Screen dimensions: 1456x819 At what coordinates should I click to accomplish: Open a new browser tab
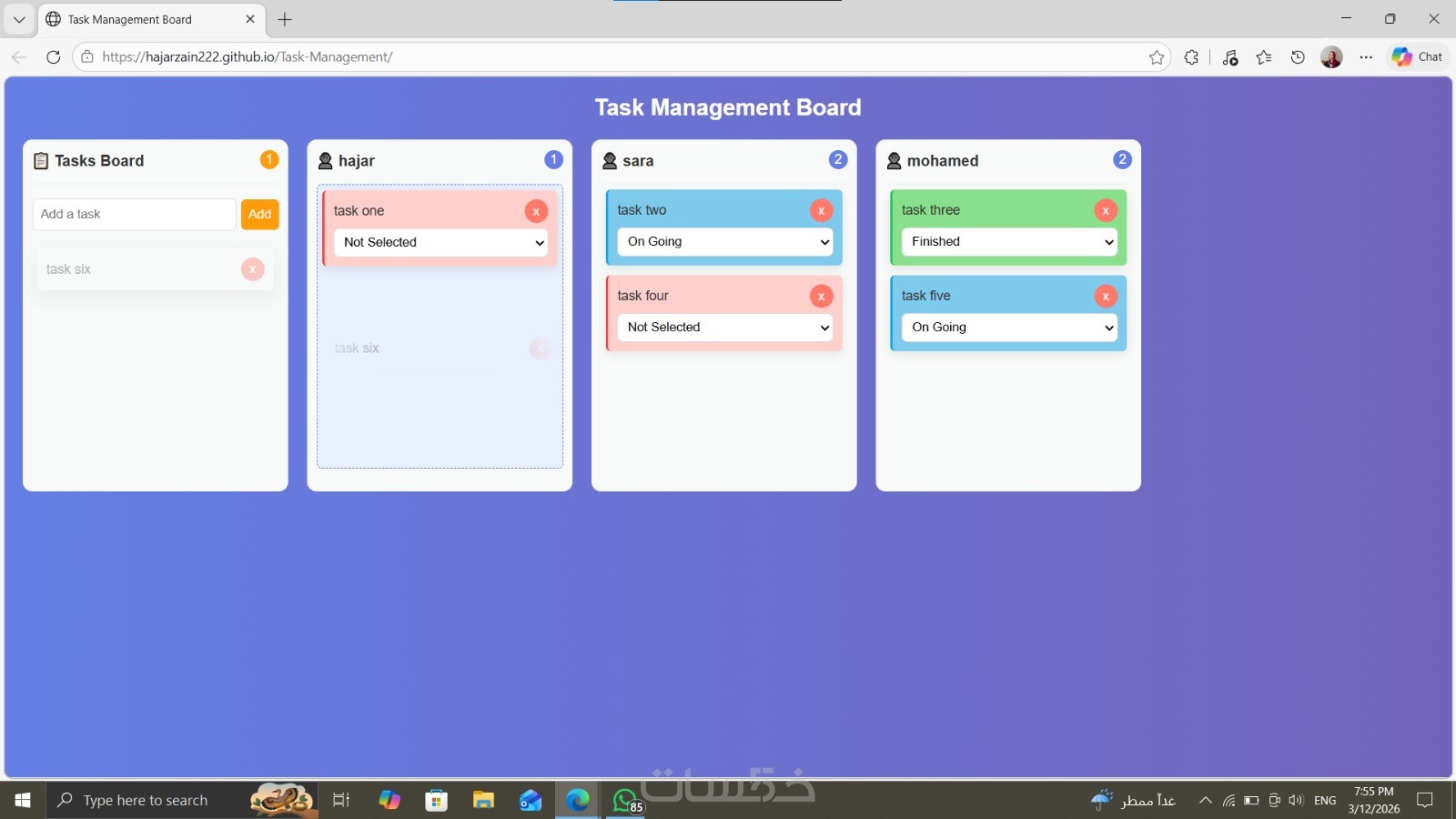pos(285,19)
